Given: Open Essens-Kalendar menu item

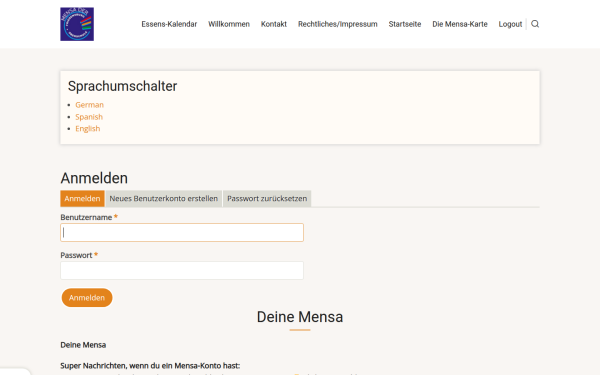Looking at the screenshot, I should (x=169, y=24).
